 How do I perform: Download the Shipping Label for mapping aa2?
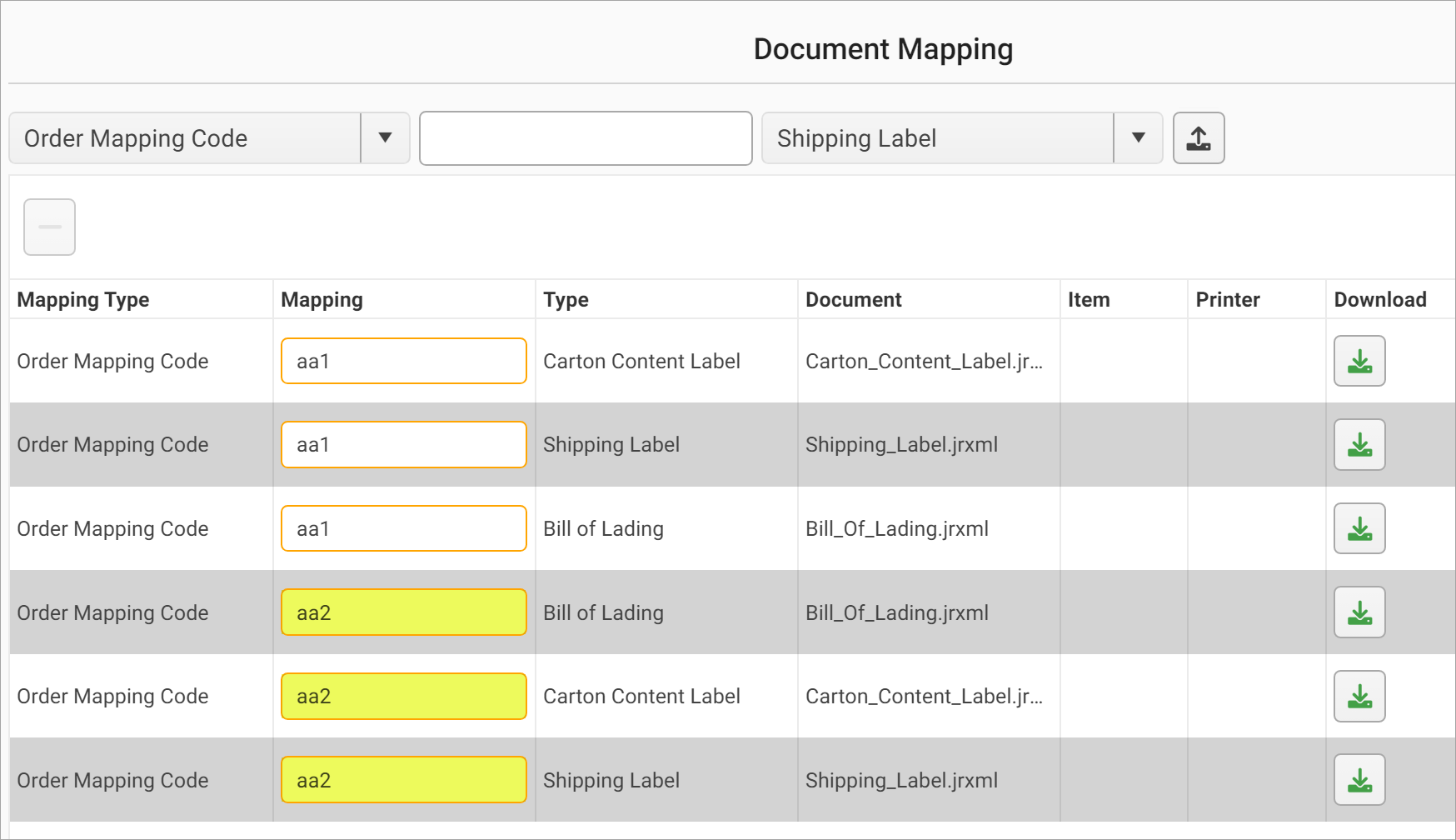[1359, 779]
